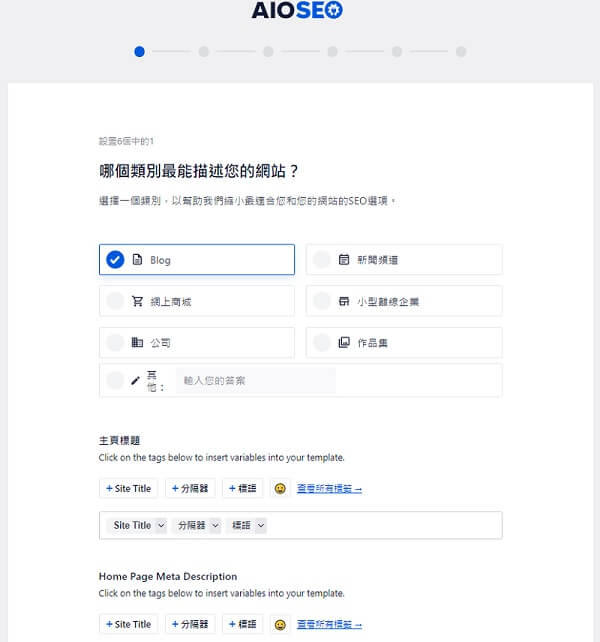The width and height of the screenshot is (600, 642).
Task: Insert 標語 tag into Meta Description
Action: [242, 624]
